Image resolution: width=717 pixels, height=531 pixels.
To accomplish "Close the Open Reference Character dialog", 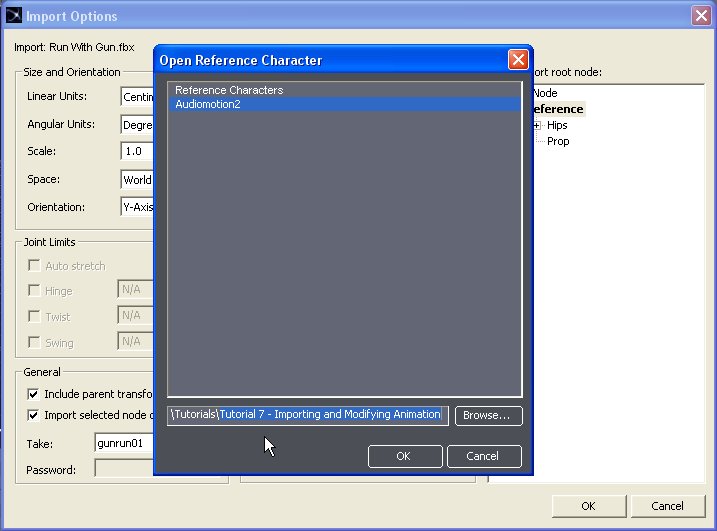I will [518, 59].
